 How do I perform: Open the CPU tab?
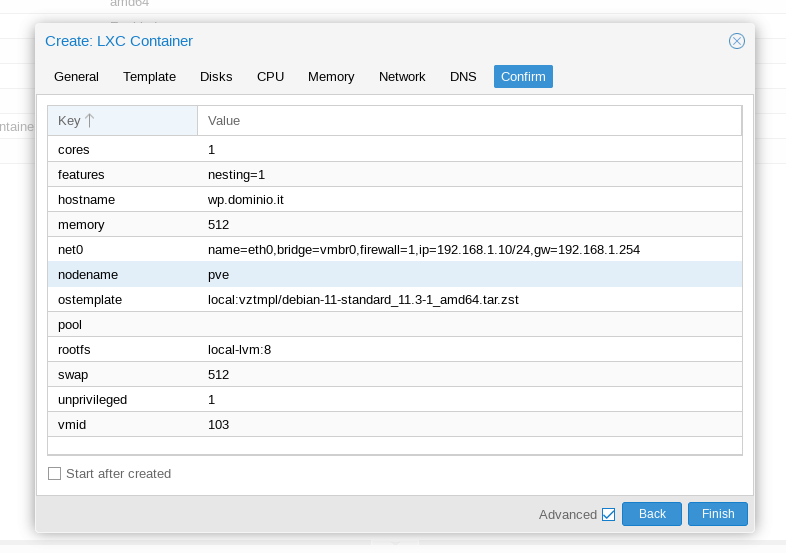(x=271, y=77)
